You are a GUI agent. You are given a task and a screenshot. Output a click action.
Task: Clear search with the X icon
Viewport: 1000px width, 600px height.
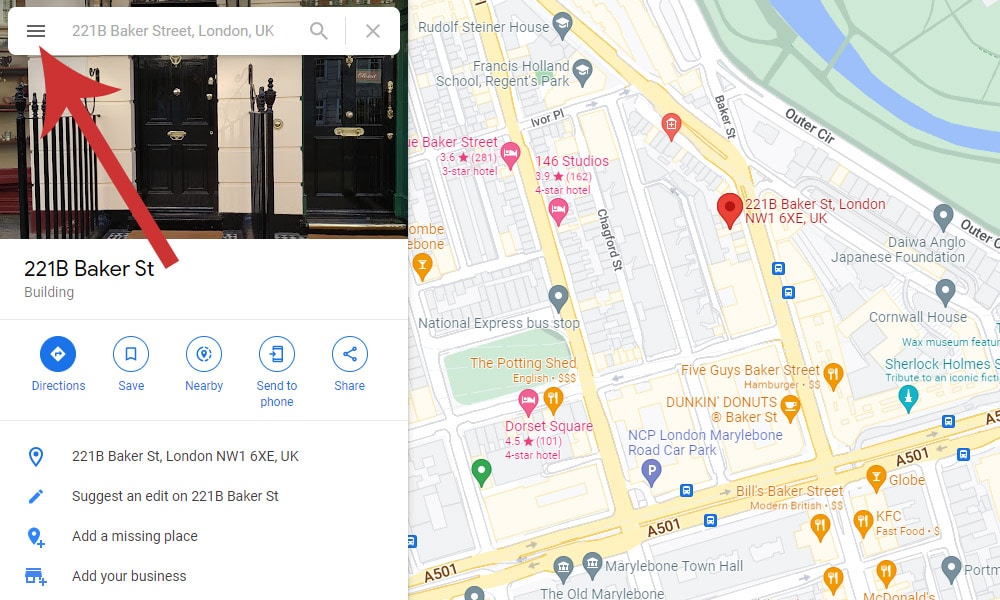[x=373, y=31]
